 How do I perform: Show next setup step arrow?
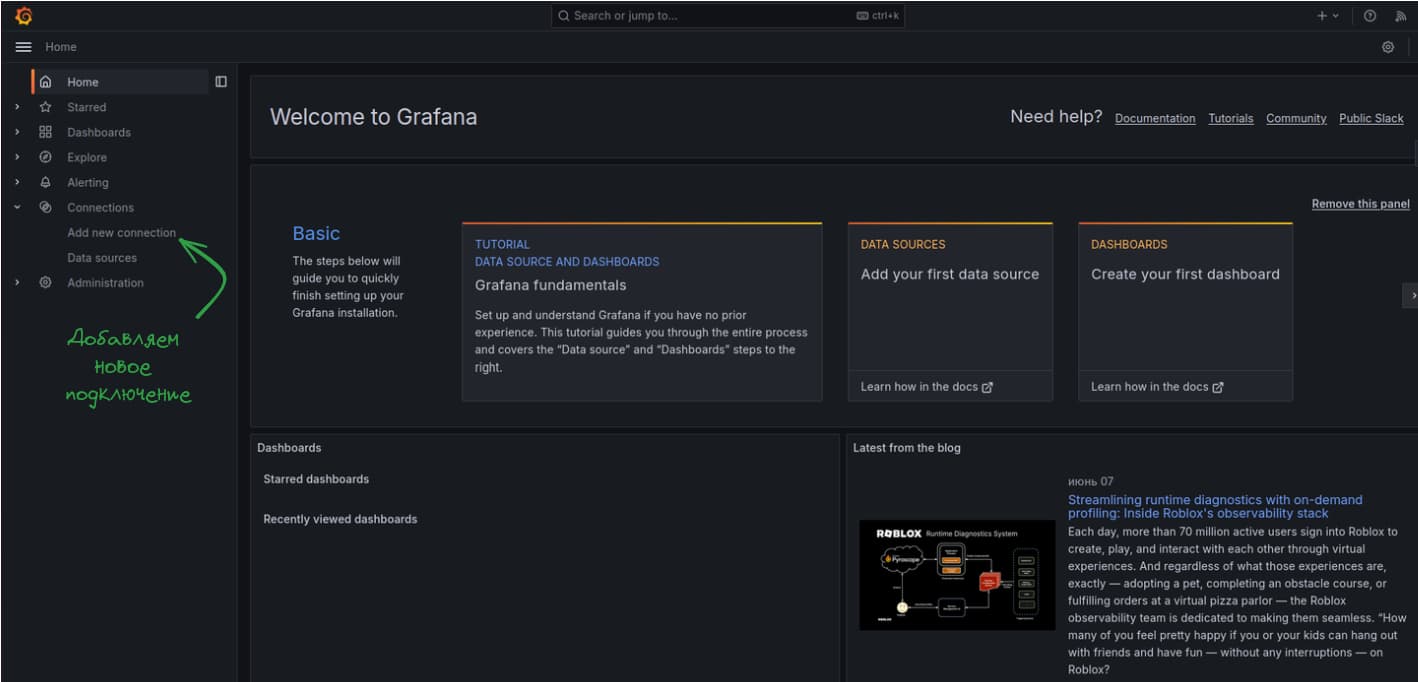point(1412,295)
